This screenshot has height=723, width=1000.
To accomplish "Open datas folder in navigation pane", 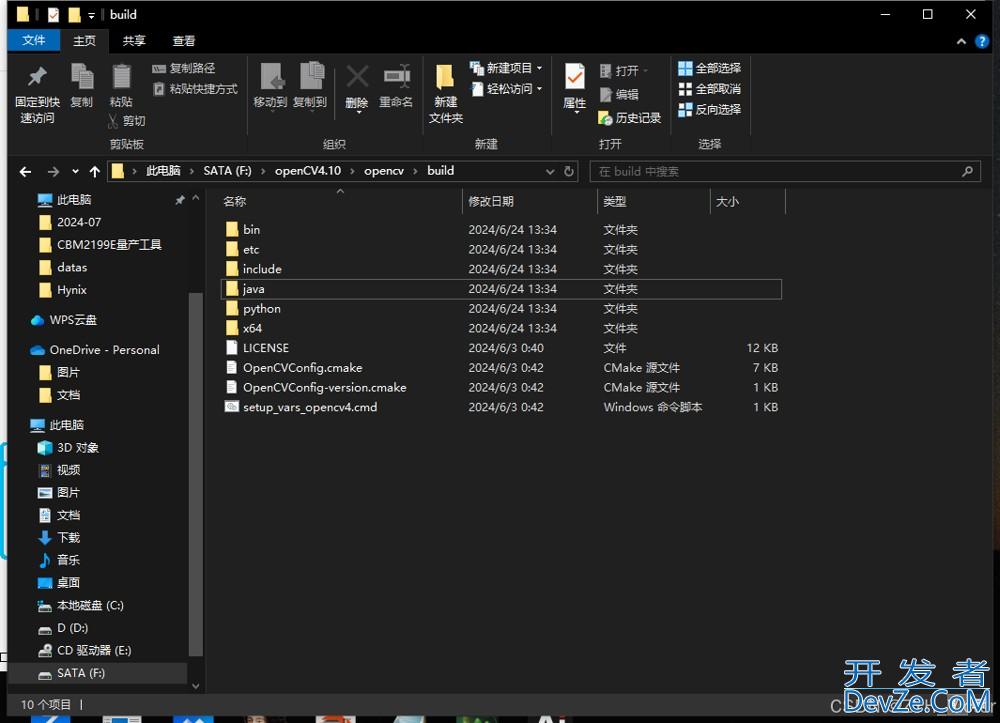I will pos(71,267).
